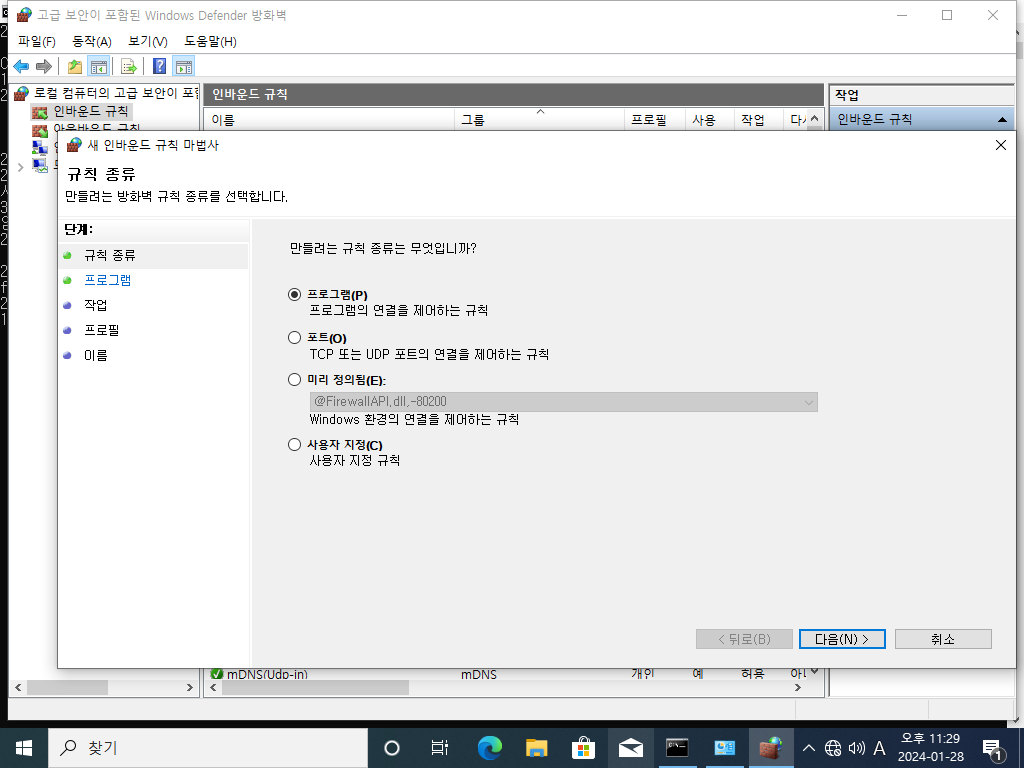Click the console tree scroll left arrow
1024x768 pixels.
pyautogui.click(x=18, y=688)
